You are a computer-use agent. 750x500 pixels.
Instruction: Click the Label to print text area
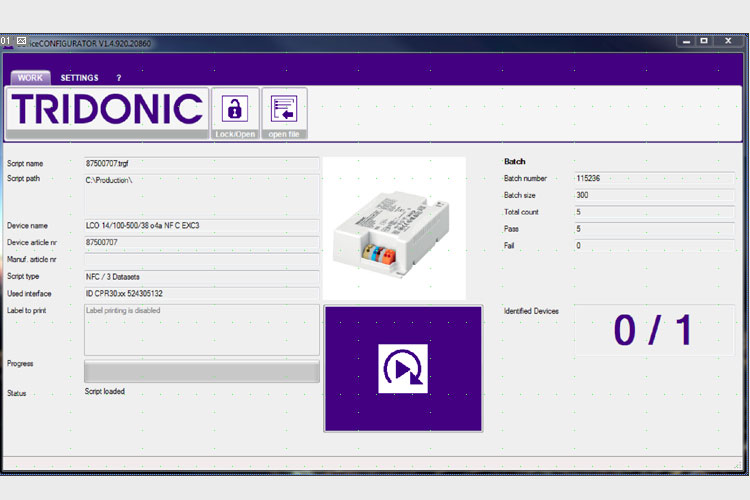201,330
